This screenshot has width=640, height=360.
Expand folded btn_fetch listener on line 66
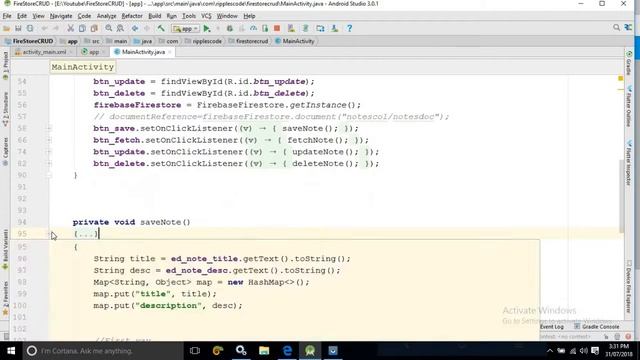pyautogui.click(x=49, y=140)
